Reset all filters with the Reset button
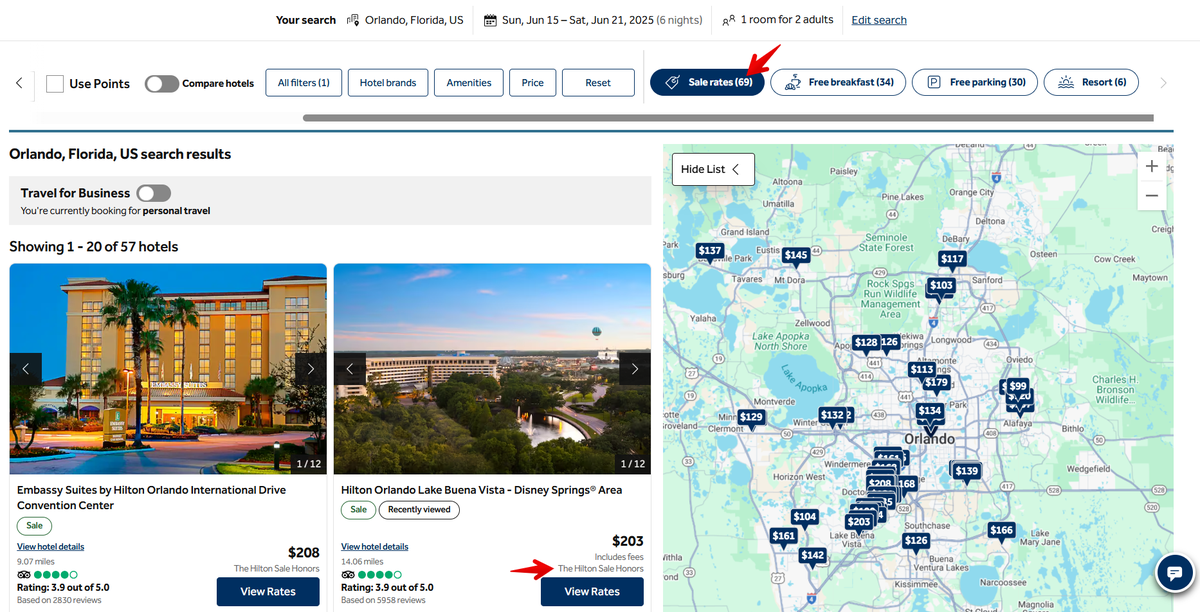This screenshot has height=612, width=1200. 598,83
